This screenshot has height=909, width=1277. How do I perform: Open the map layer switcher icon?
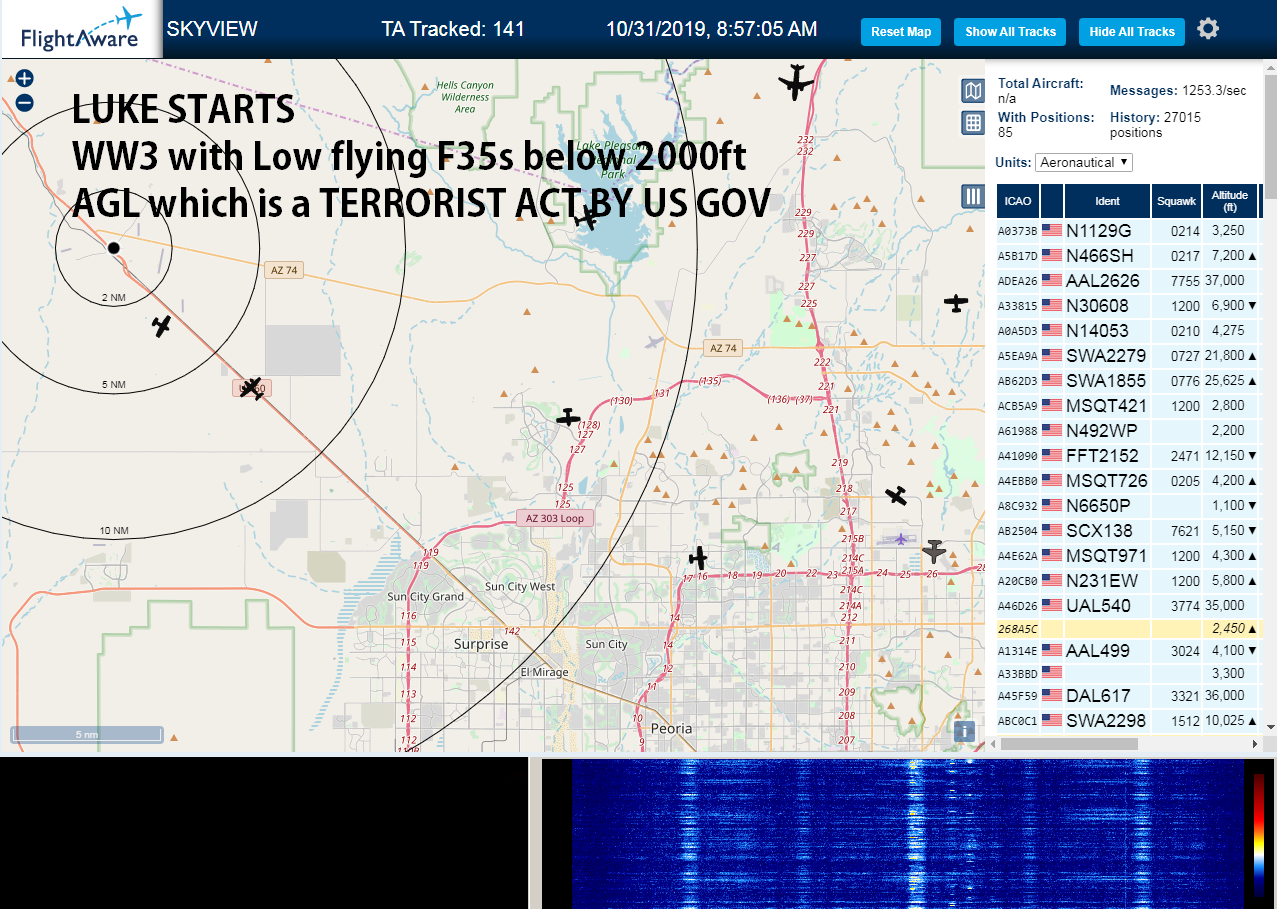point(973,91)
